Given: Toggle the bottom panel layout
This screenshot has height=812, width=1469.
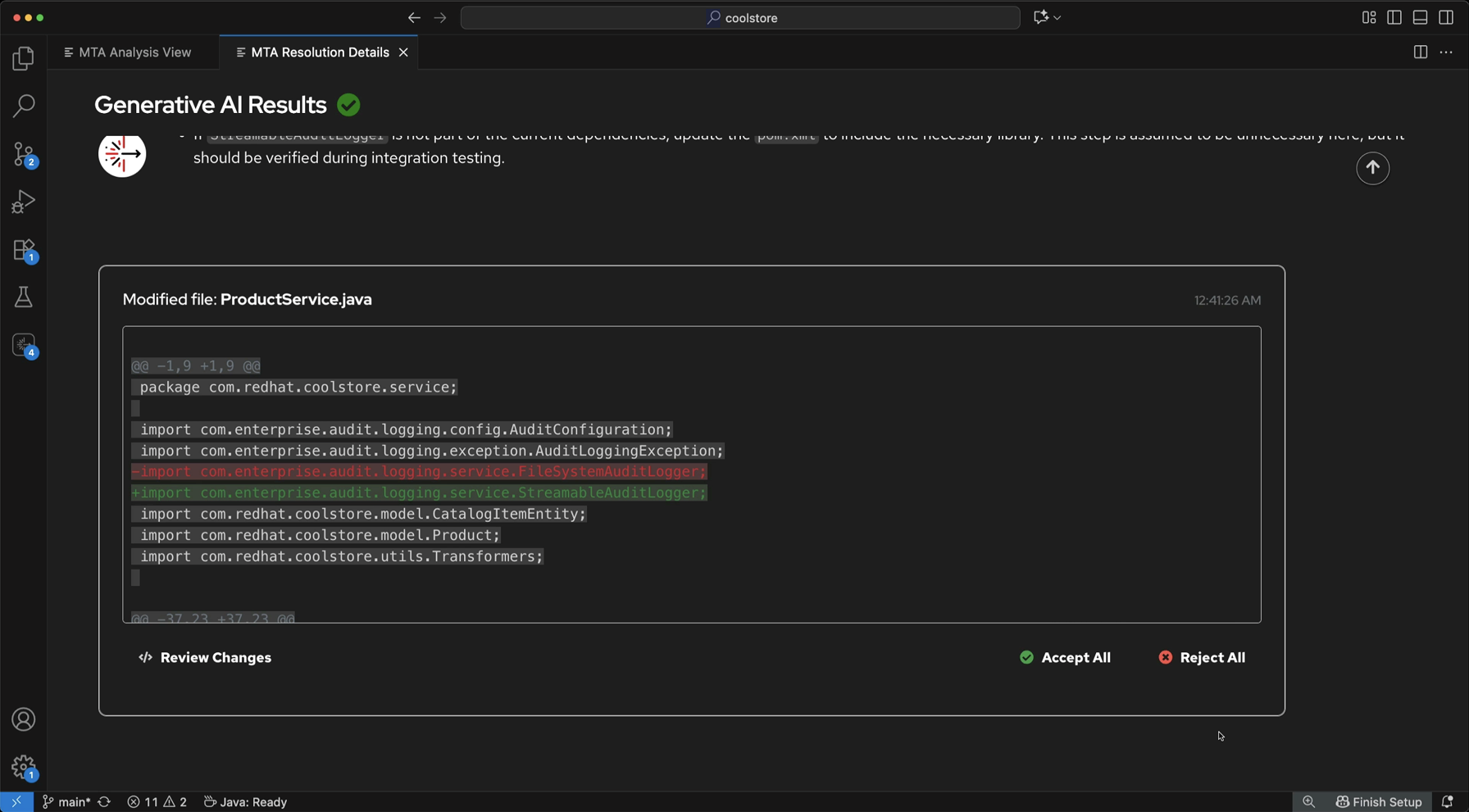Looking at the screenshot, I should pyautogui.click(x=1420, y=17).
